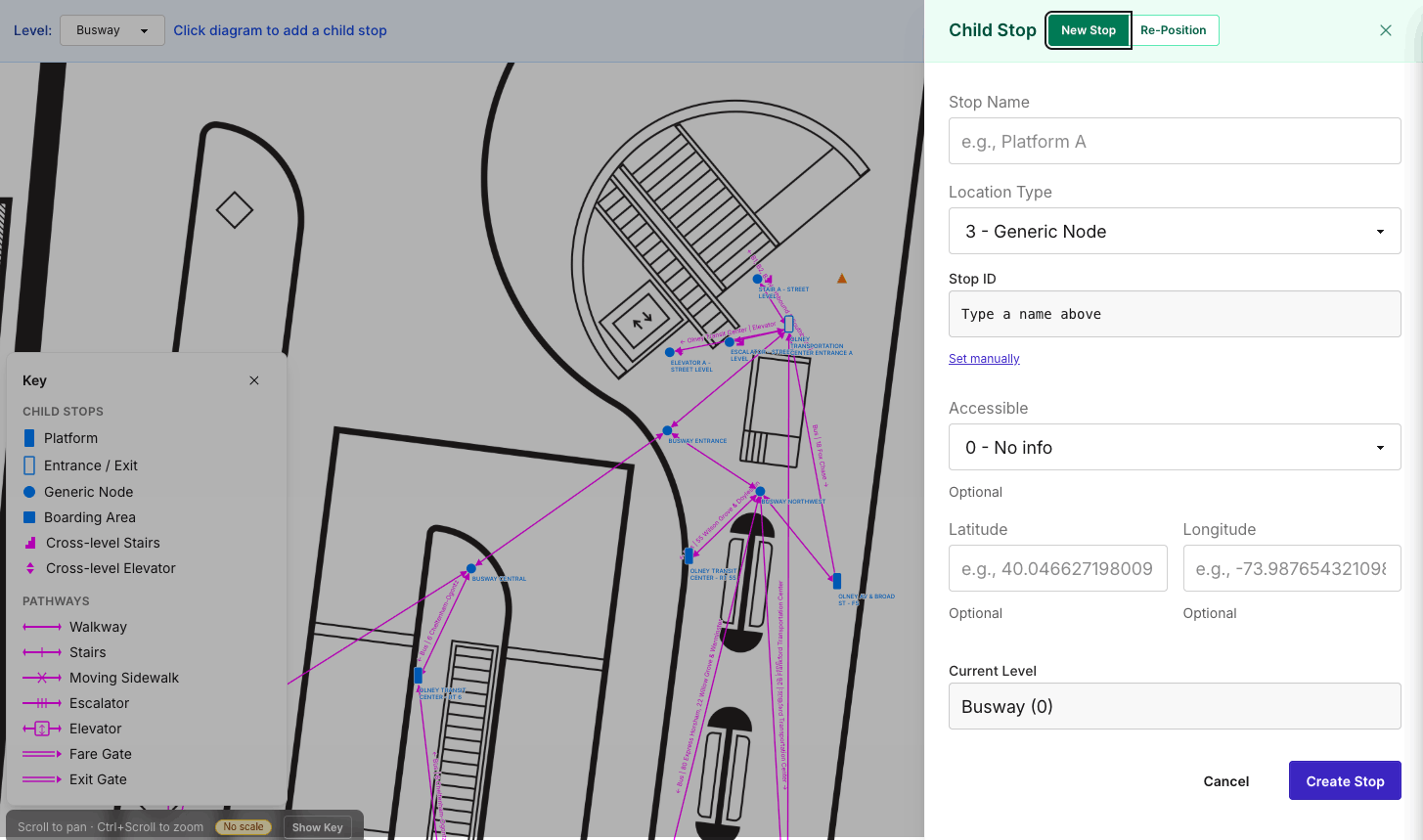1423x840 pixels.
Task: Select the Olney Transit Center RT 6 platform
Action: [419, 675]
